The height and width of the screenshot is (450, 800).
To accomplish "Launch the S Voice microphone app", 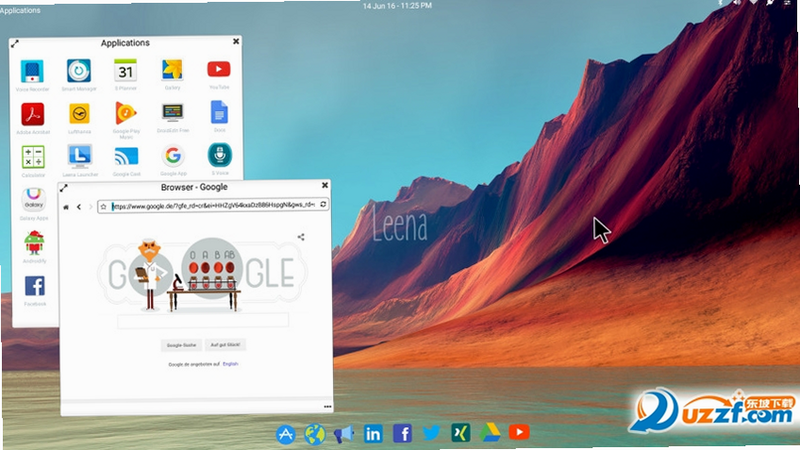I will point(220,155).
